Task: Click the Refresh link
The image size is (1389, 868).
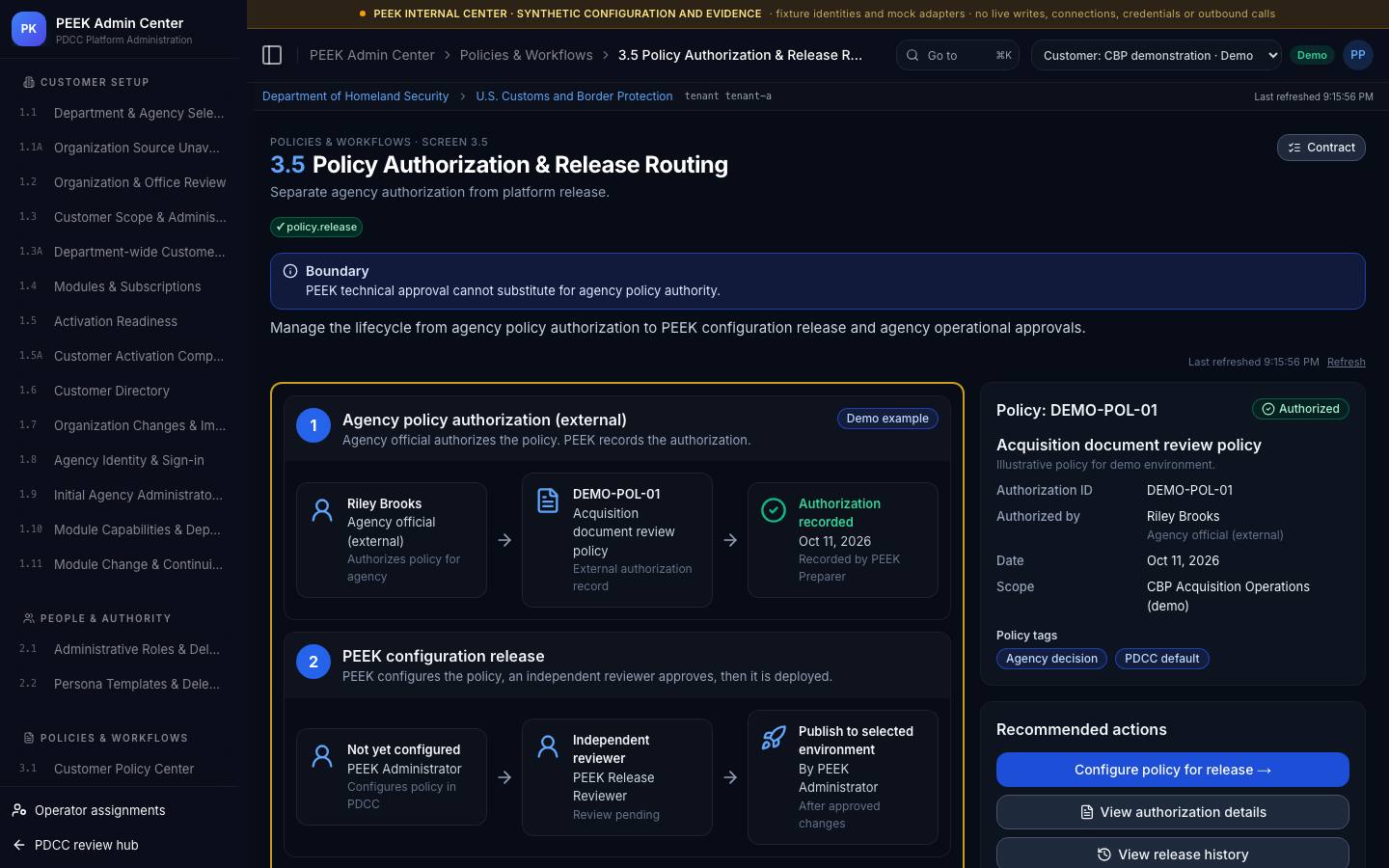Action: tap(1346, 362)
